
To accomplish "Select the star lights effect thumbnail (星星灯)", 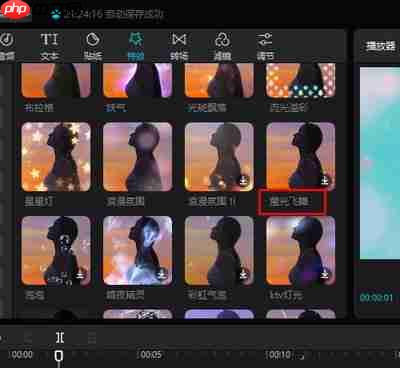I will (x=56, y=157).
